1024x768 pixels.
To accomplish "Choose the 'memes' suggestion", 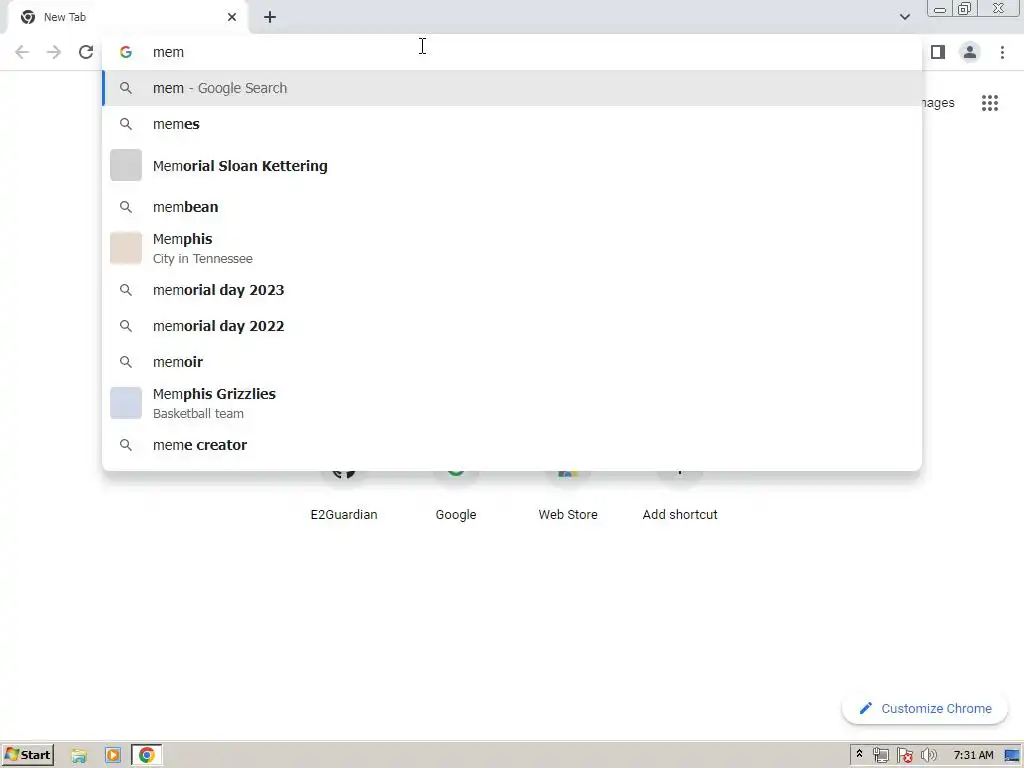I will (x=512, y=124).
